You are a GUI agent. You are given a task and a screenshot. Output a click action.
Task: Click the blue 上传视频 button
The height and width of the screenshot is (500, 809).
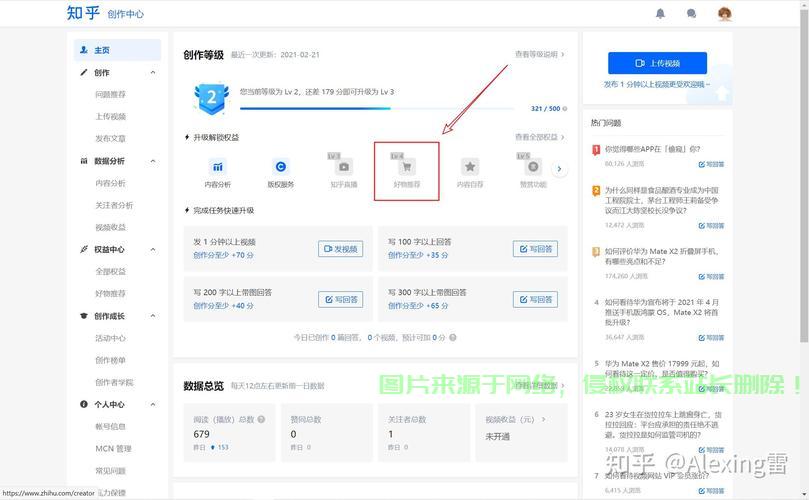coord(657,63)
